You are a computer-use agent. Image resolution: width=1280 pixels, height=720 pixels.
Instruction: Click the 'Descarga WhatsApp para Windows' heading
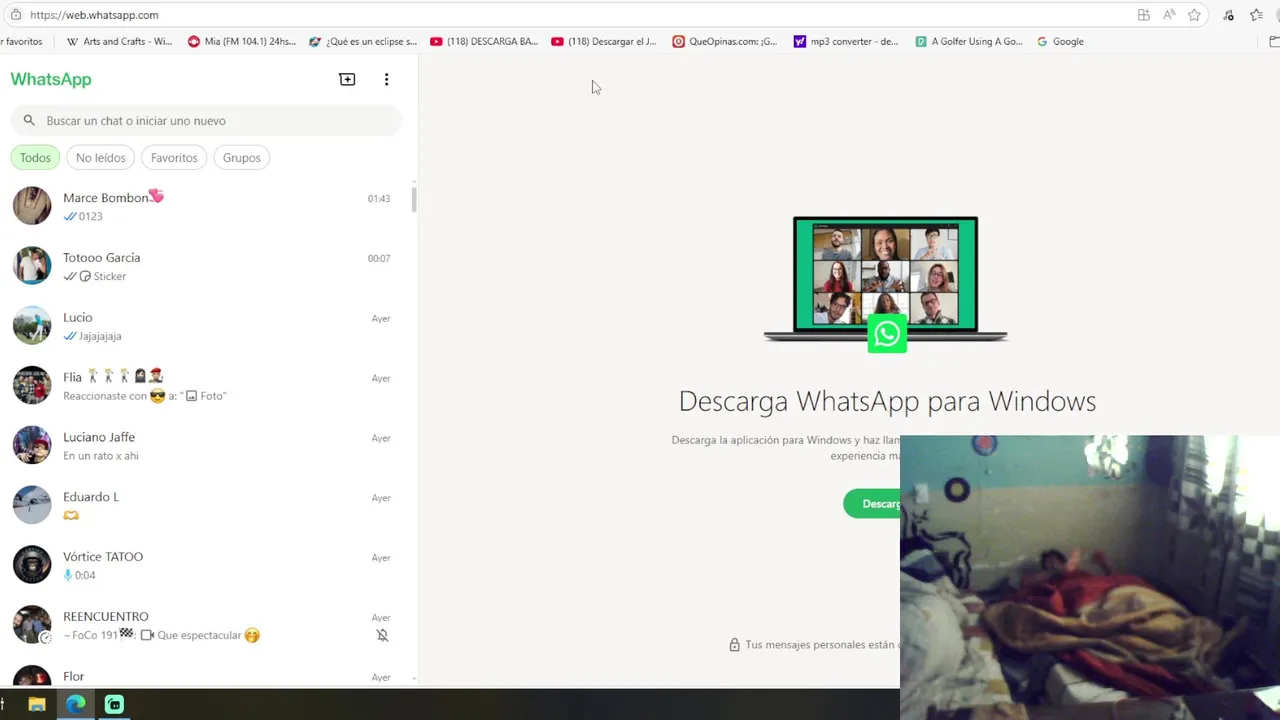point(887,401)
